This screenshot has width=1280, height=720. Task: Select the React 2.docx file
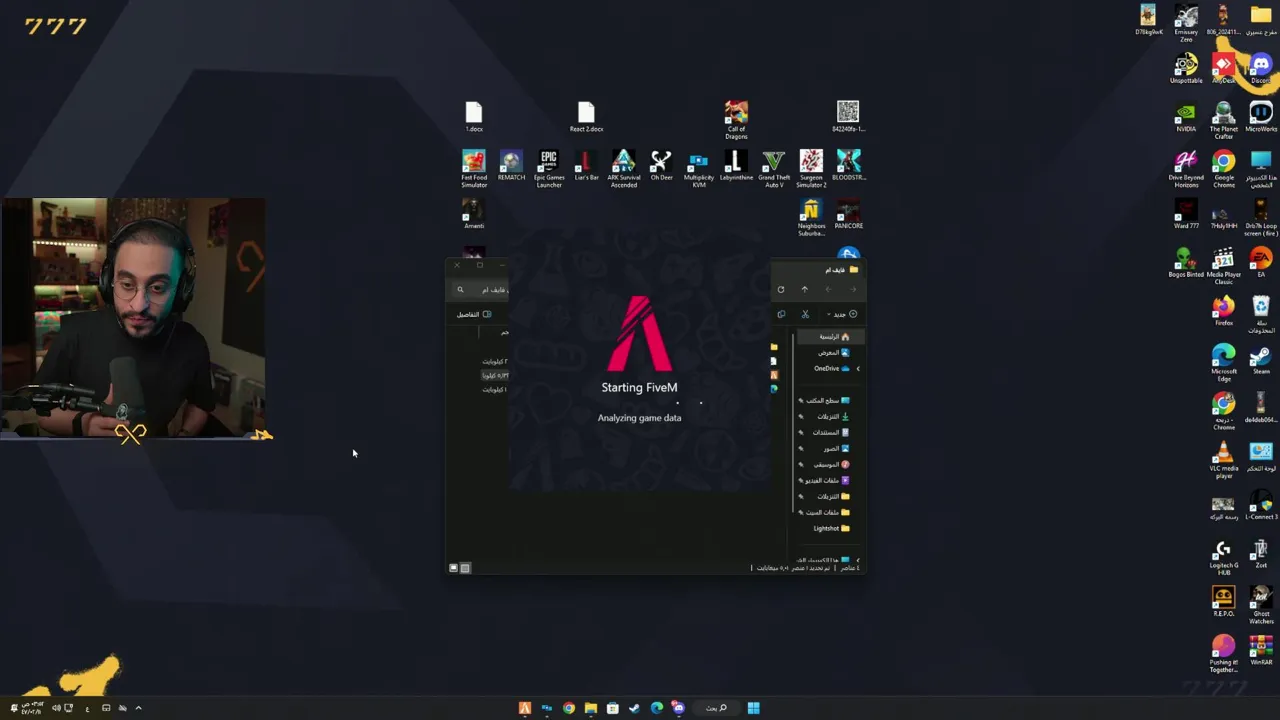[586, 117]
